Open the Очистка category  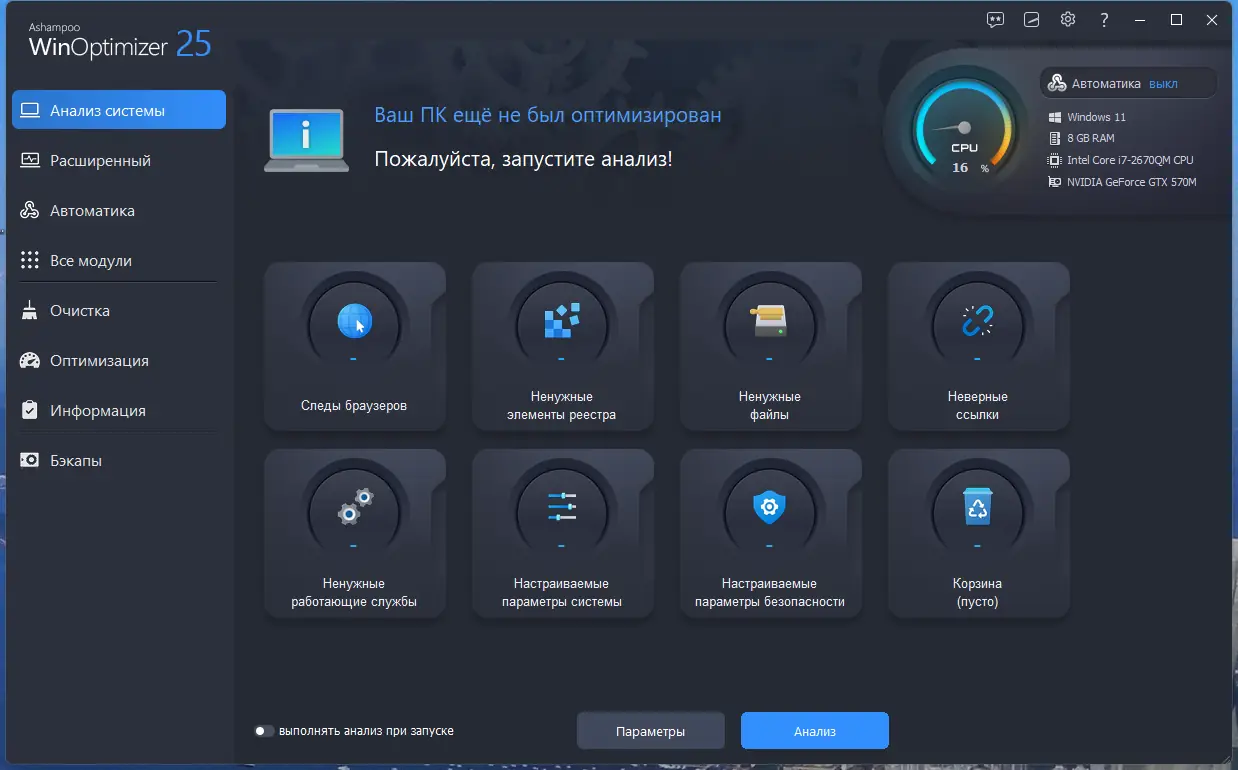[x=119, y=310]
